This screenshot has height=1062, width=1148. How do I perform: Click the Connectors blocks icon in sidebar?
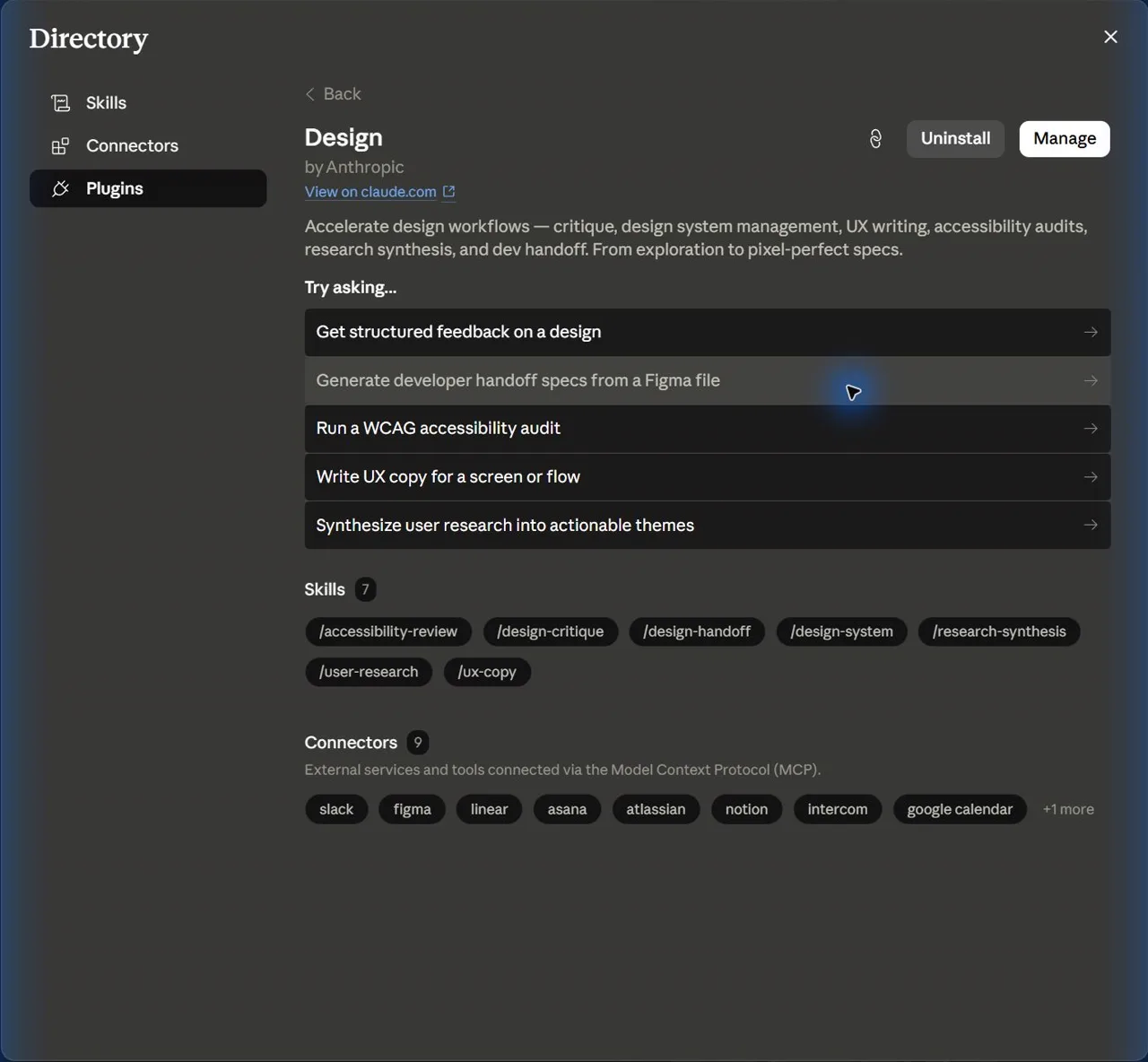(x=60, y=145)
